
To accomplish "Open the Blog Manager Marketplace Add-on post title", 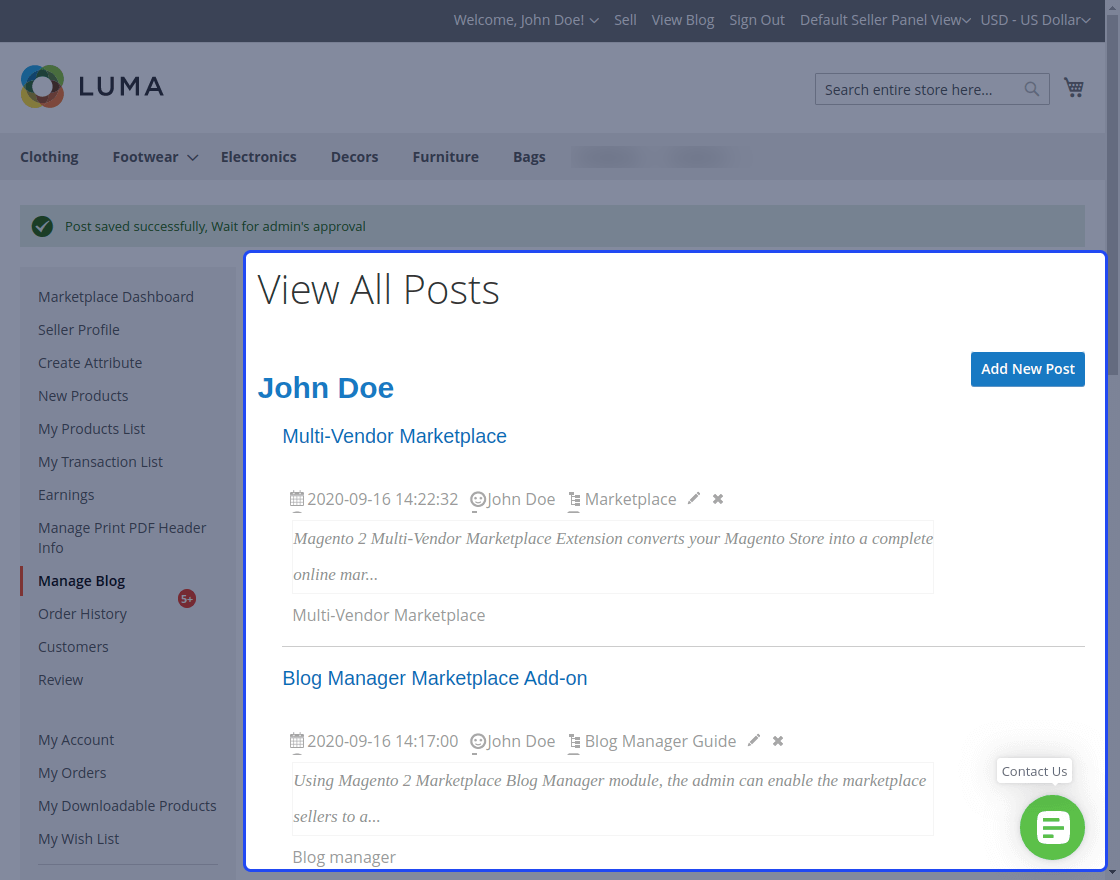I will coord(435,678).
